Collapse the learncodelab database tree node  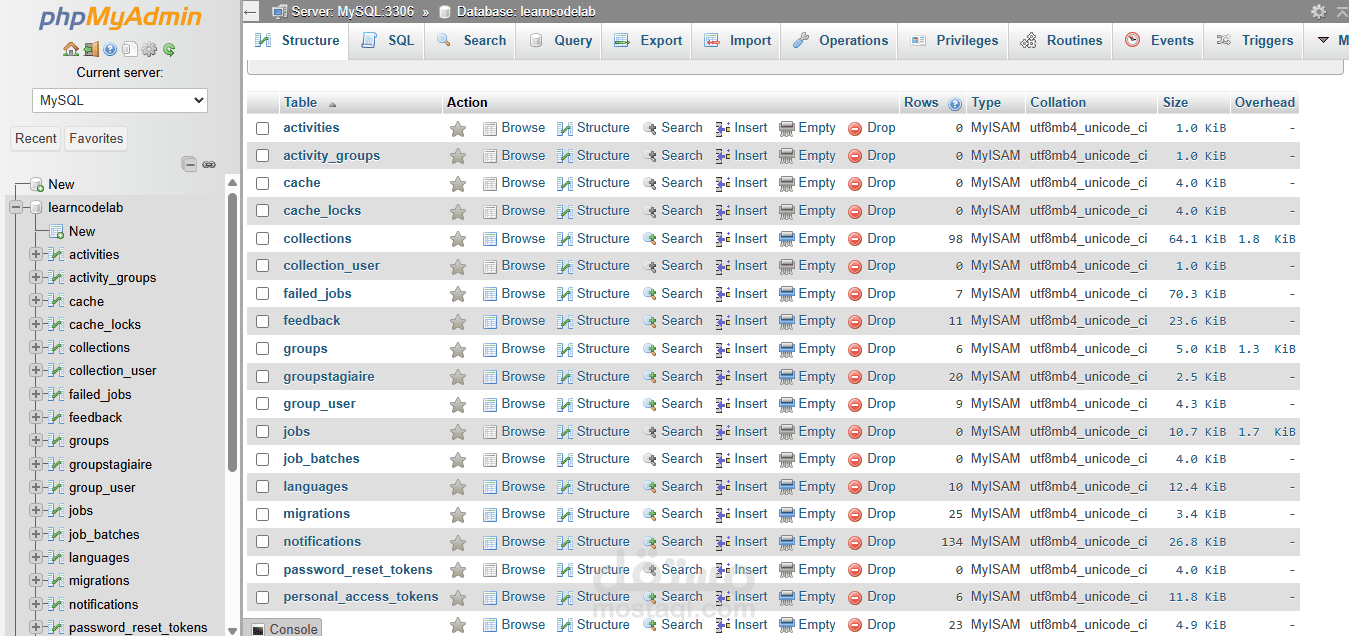pyautogui.click(x=16, y=208)
